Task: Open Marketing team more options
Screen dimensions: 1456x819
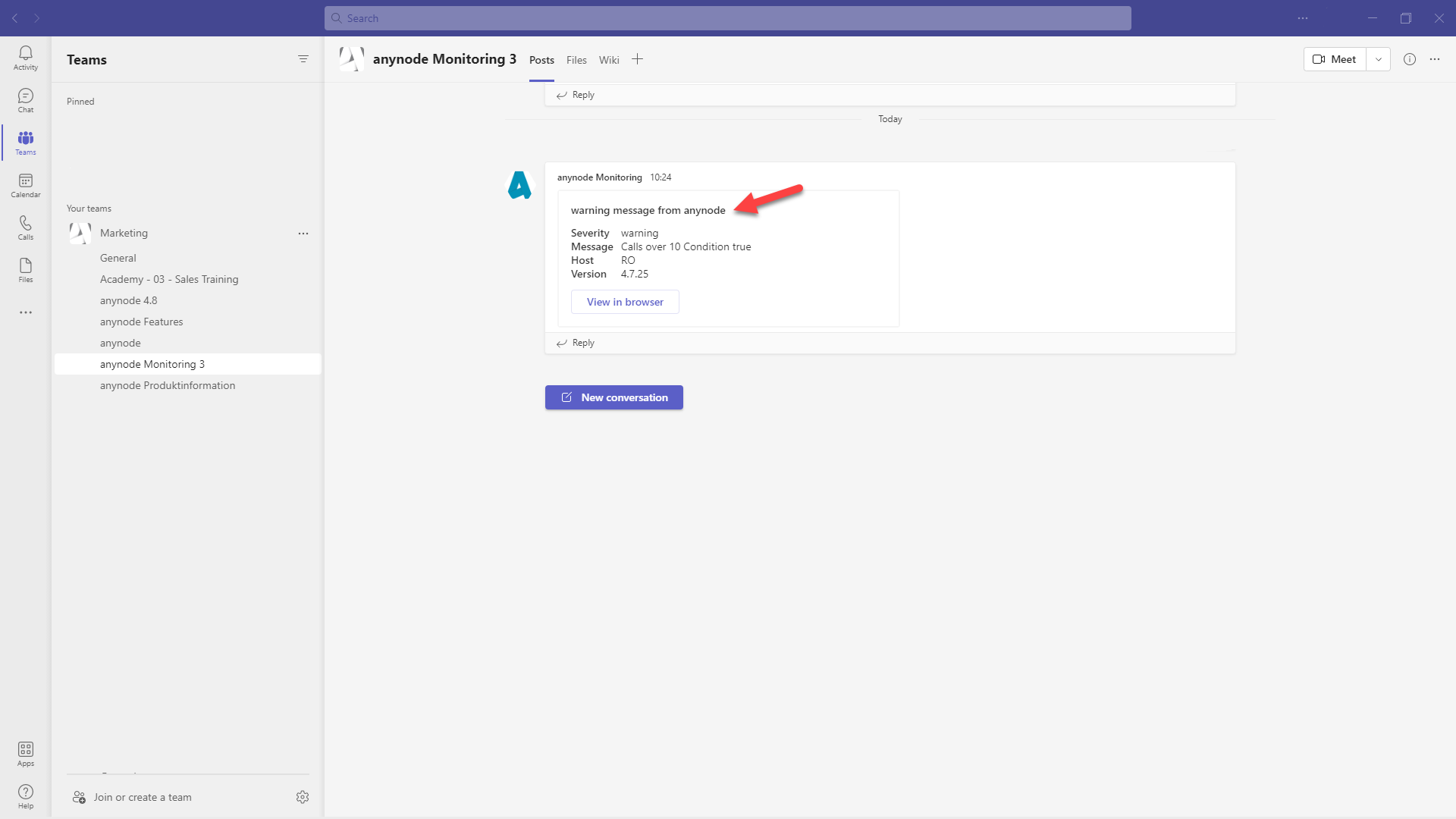Action: click(x=303, y=234)
